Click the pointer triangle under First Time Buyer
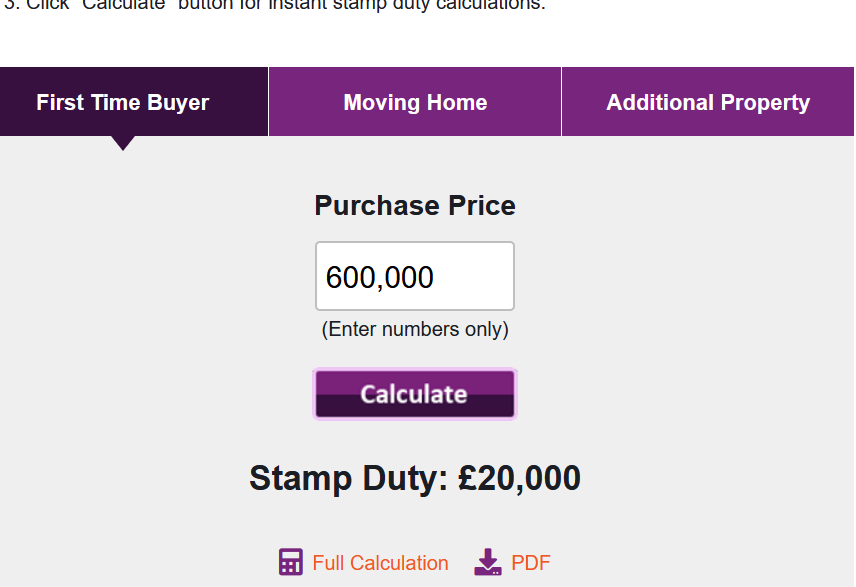Viewport: 856px width, 587px height. pyautogui.click(x=123, y=143)
